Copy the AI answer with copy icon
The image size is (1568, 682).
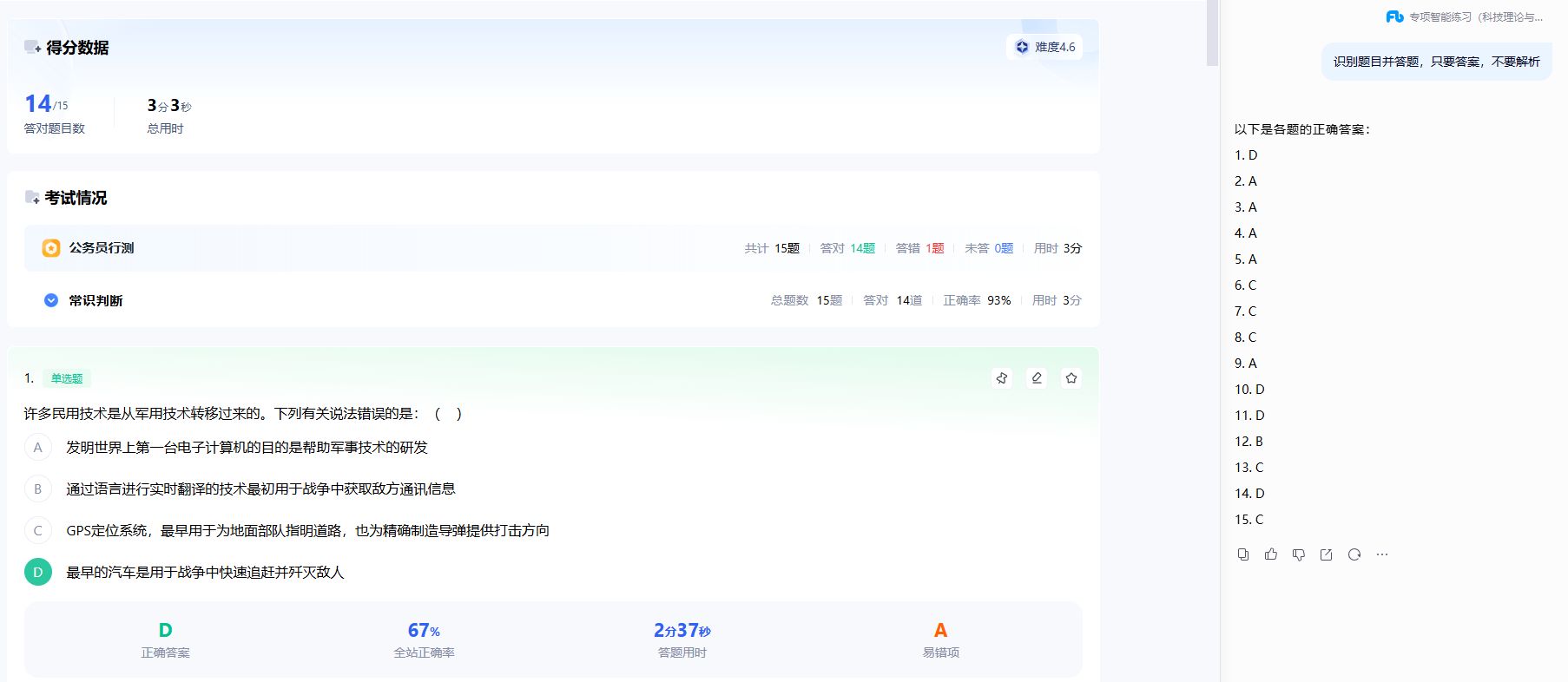tap(1243, 554)
